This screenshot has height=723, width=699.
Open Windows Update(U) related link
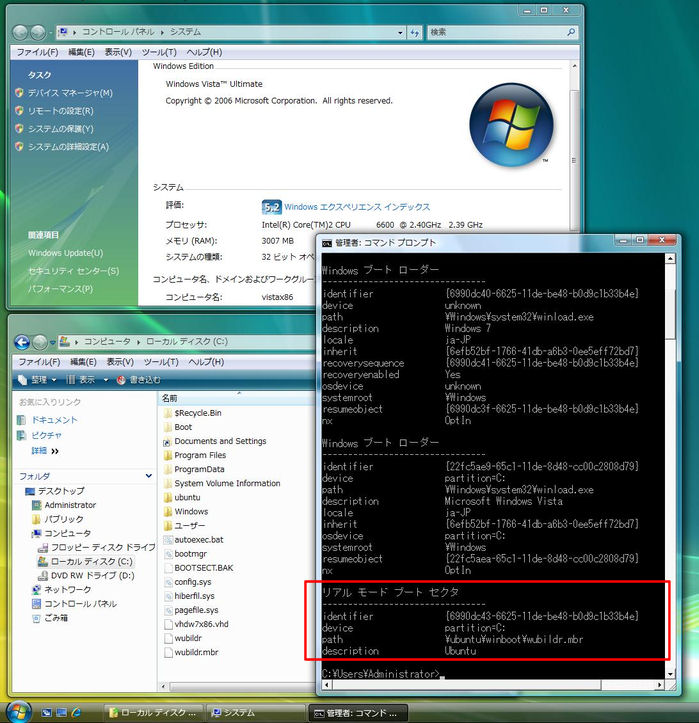click(65, 253)
